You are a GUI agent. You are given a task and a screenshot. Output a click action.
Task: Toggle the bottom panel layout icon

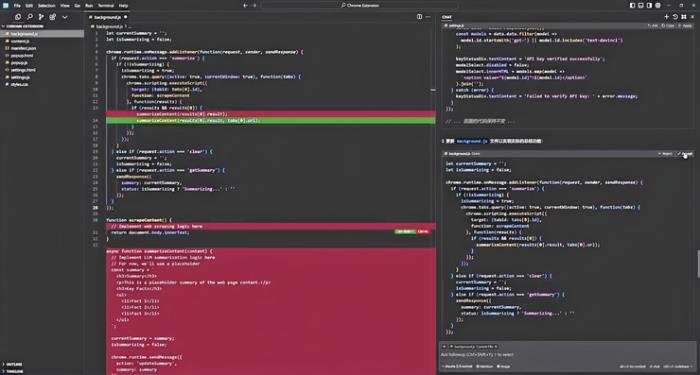point(641,5)
